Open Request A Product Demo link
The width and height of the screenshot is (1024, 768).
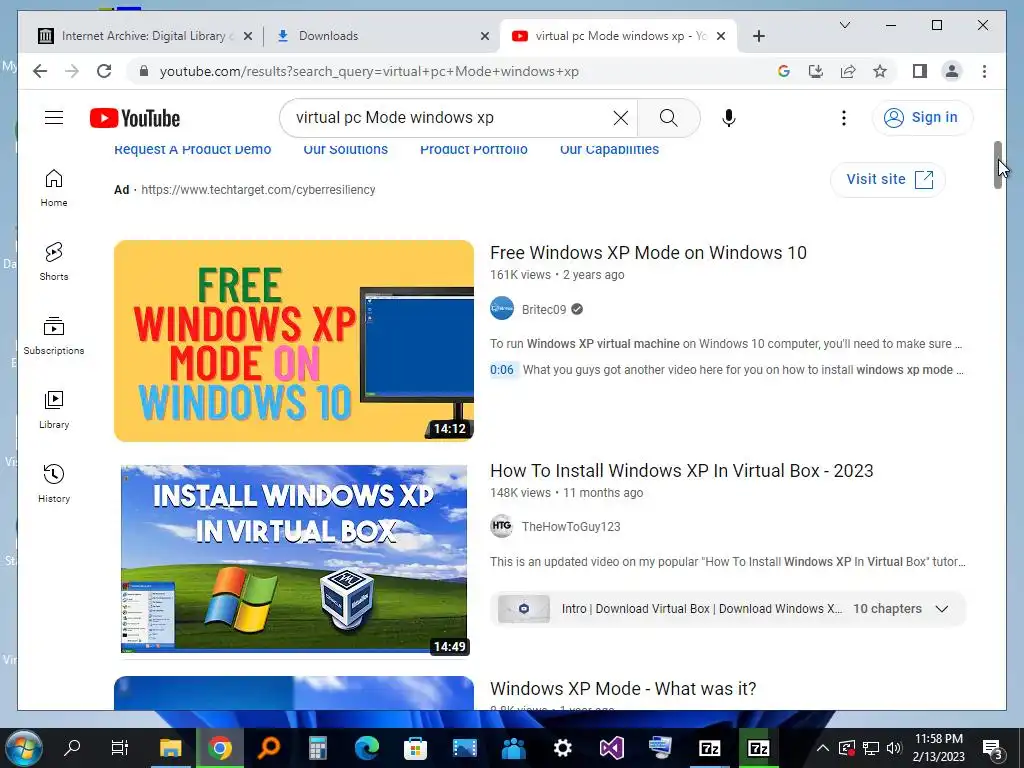coord(192,150)
